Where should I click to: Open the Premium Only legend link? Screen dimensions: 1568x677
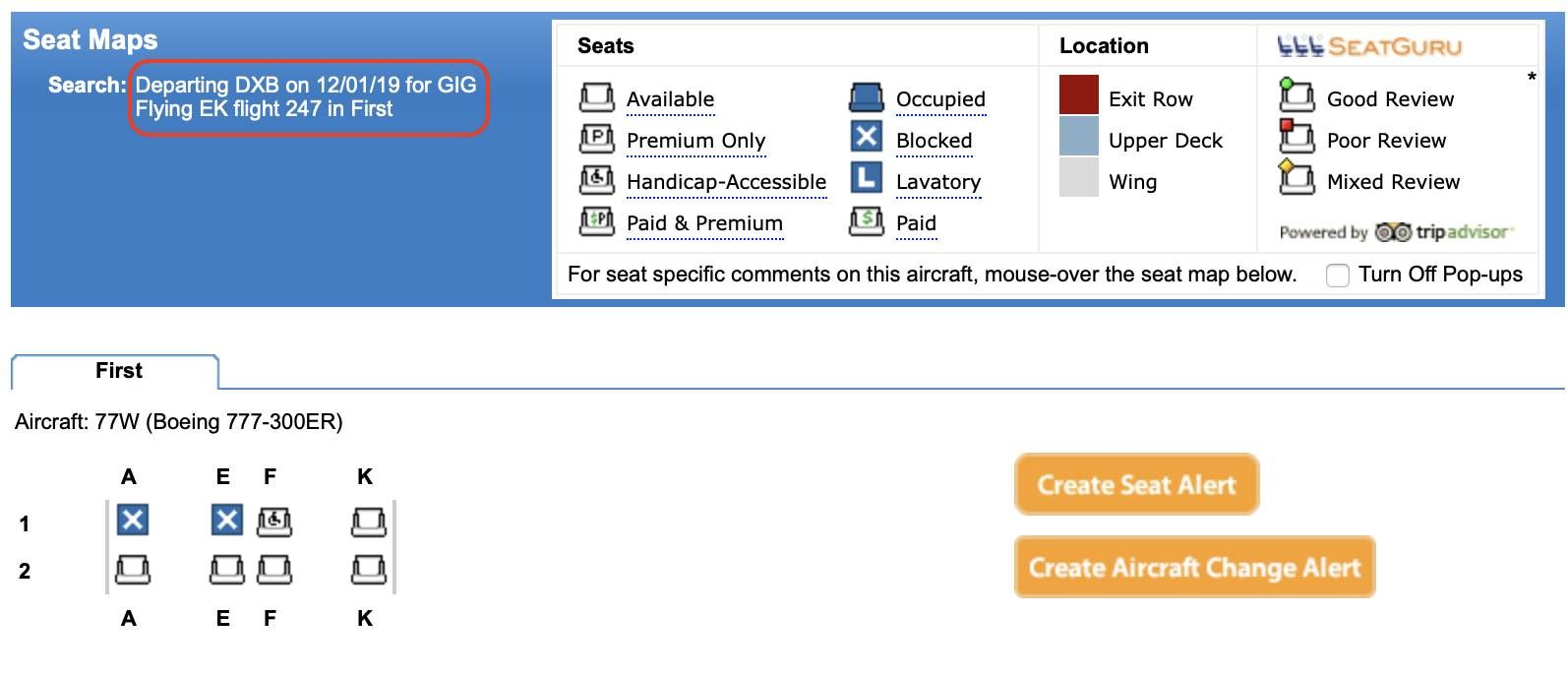coord(695,141)
